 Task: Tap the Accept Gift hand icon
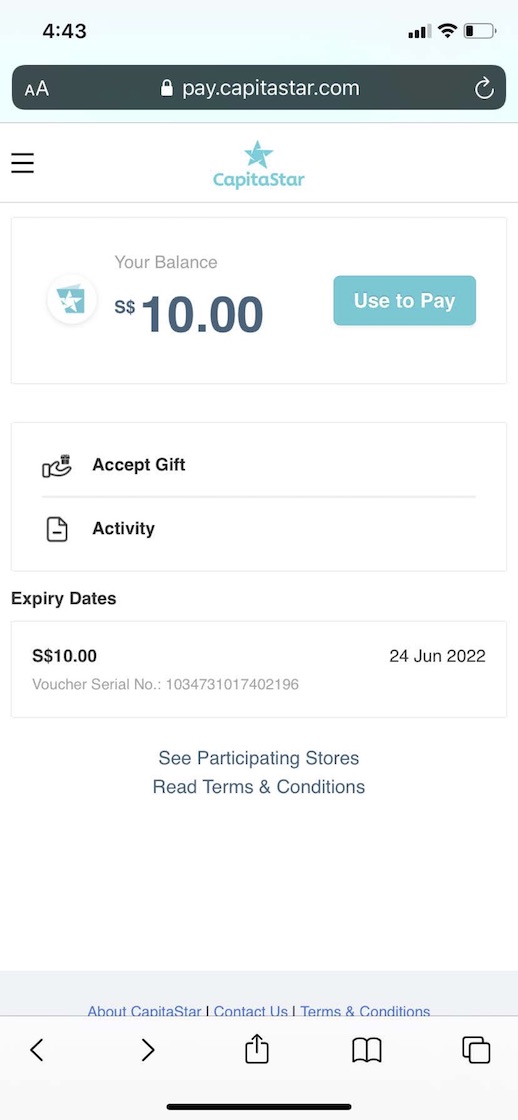coord(57,466)
